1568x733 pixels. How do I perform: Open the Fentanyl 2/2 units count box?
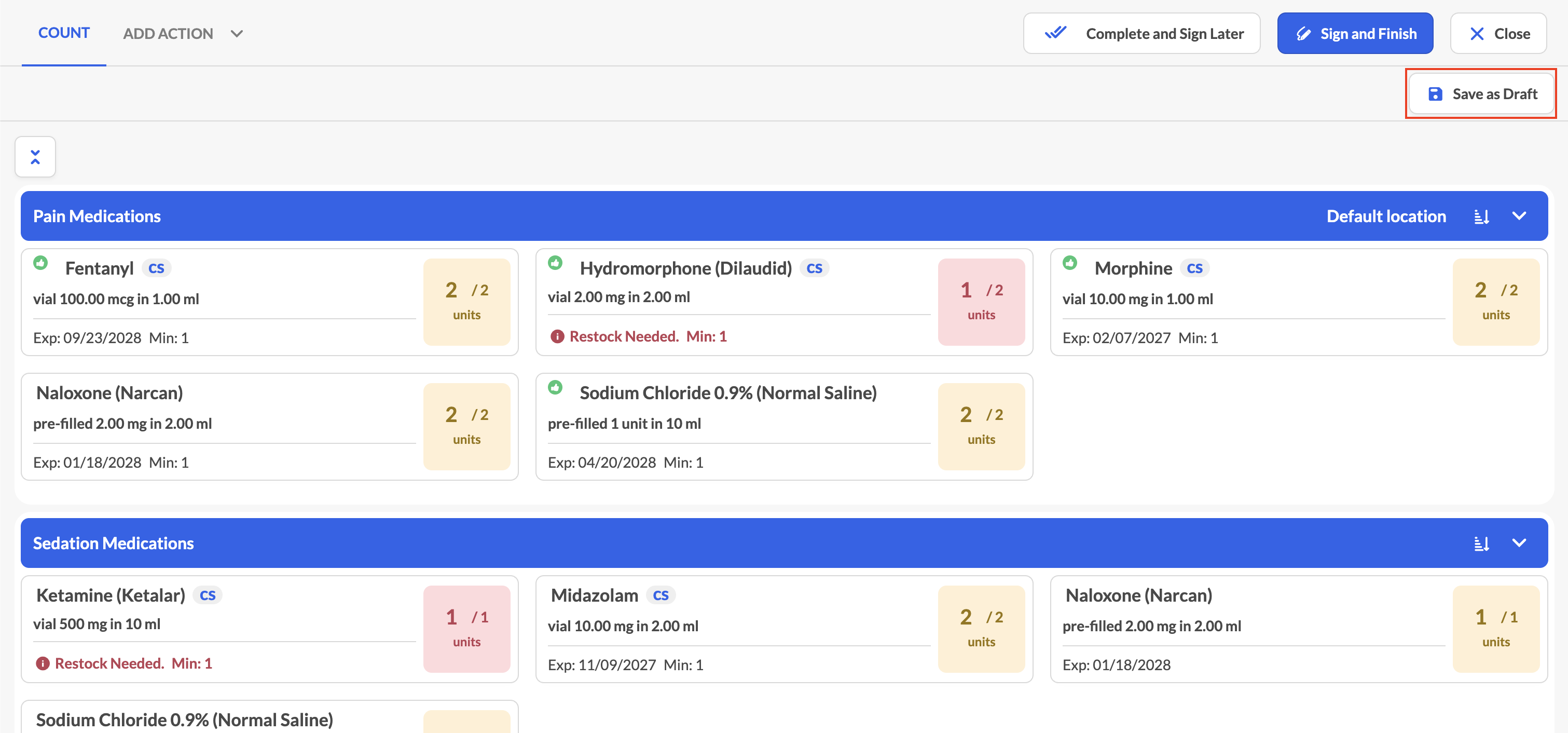point(467,302)
